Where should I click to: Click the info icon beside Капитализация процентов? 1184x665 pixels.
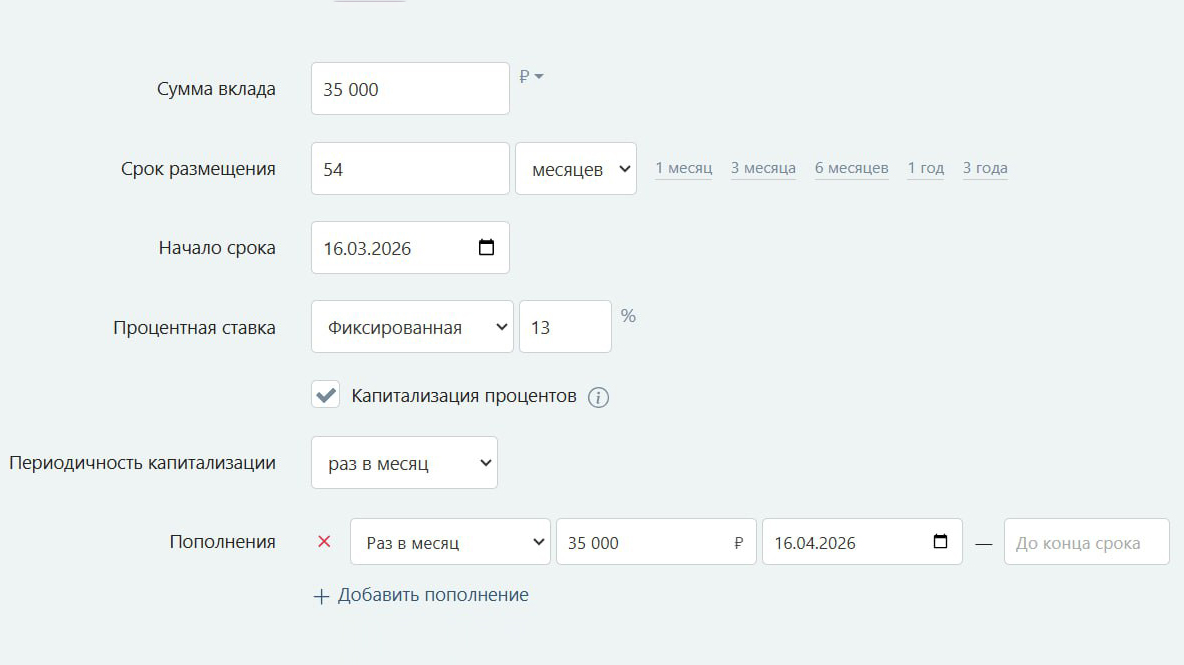[x=598, y=397]
